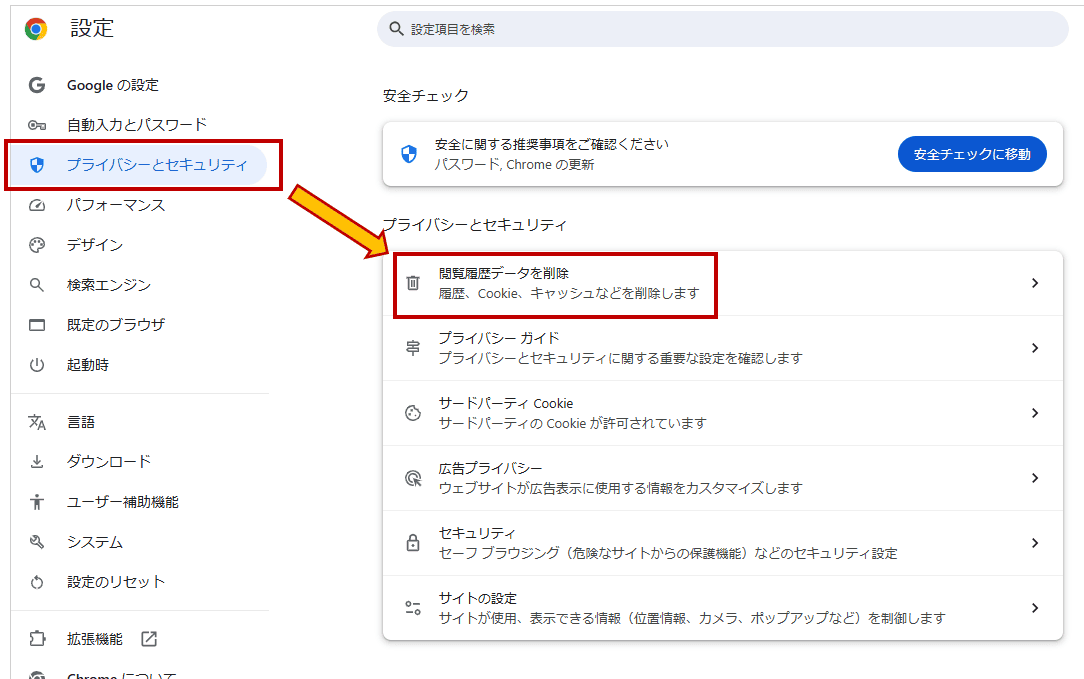Expand 広告プライバシー via right chevron
This screenshot has height=679, width=1084.
[x=1035, y=478]
